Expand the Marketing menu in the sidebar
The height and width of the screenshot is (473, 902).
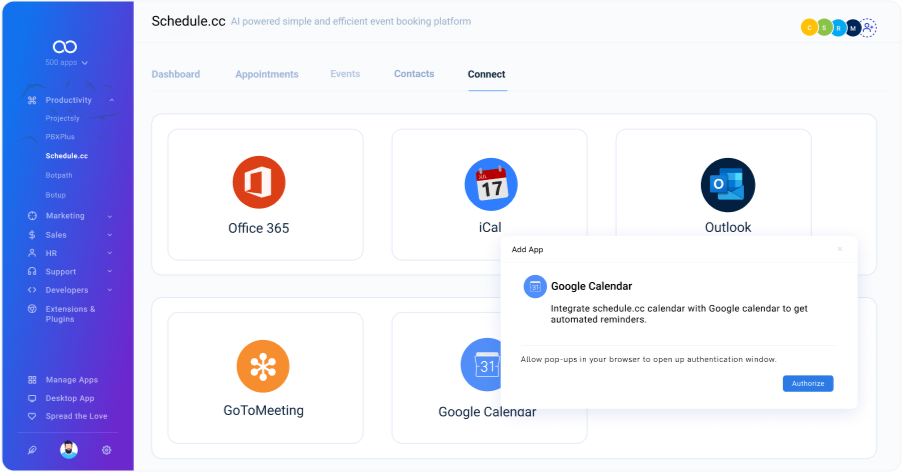click(x=110, y=216)
